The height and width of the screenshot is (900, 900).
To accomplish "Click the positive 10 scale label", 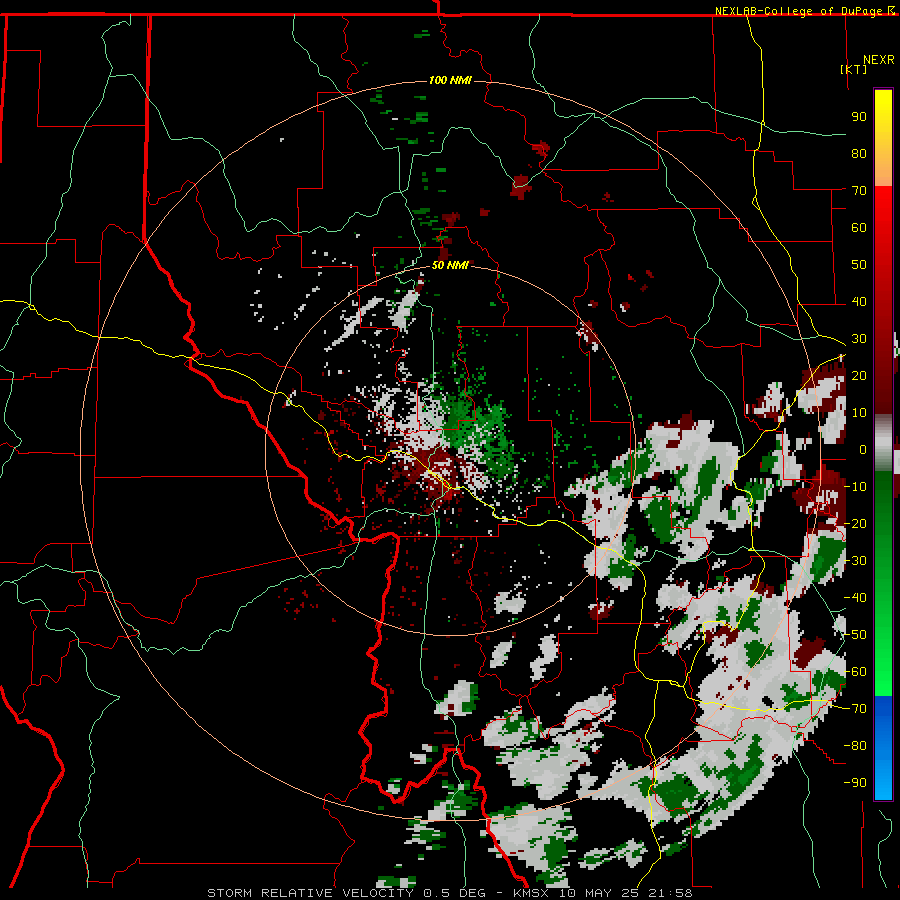I will click(x=859, y=413).
